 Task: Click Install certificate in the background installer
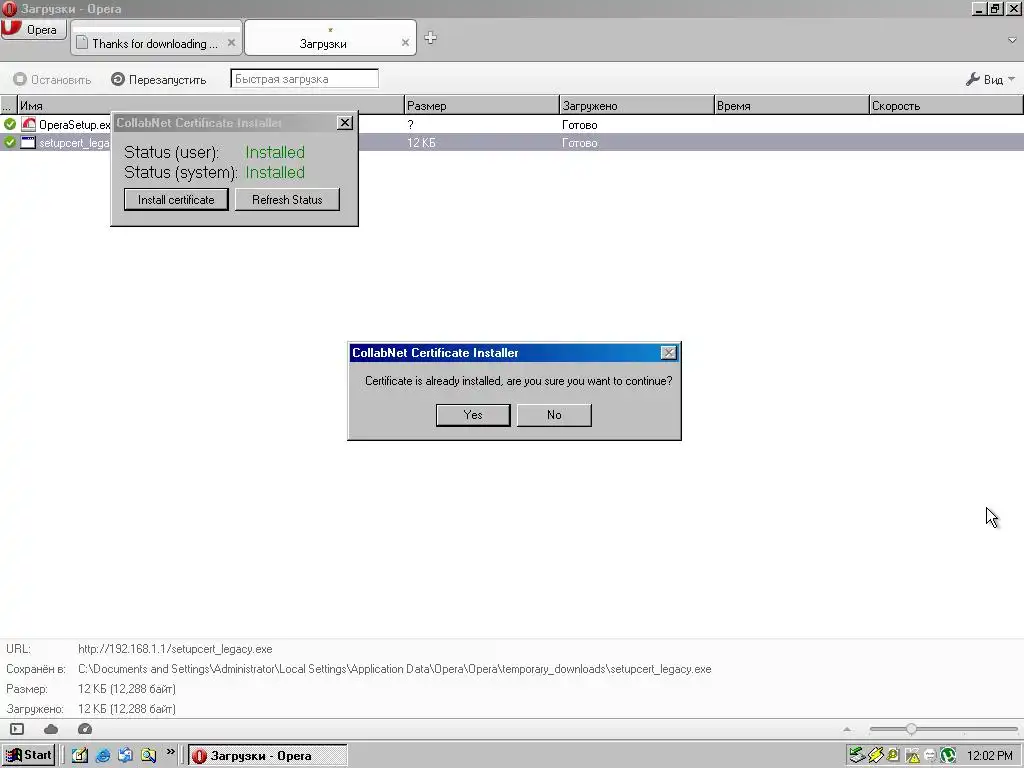coord(176,200)
